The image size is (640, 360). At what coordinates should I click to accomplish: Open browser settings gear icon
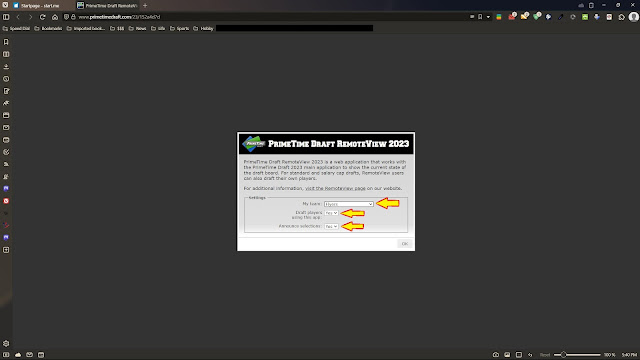click(x=6, y=344)
